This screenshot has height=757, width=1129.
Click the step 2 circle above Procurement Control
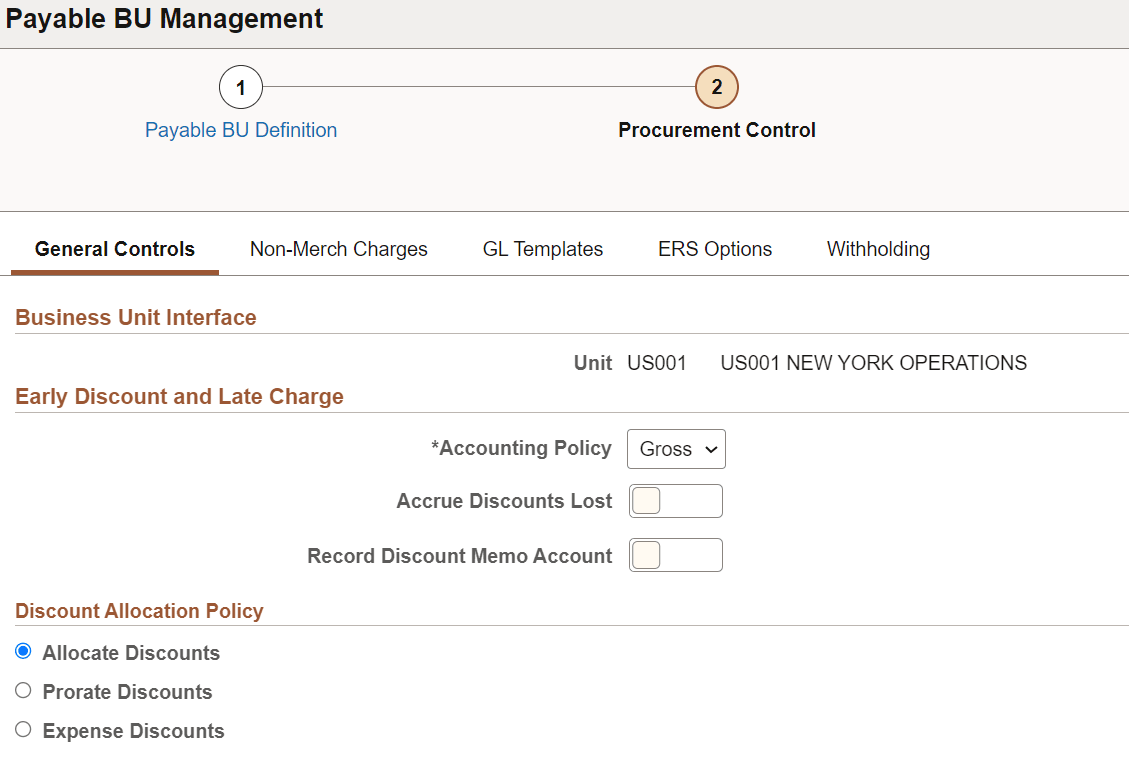pyautogui.click(x=716, y=86)
